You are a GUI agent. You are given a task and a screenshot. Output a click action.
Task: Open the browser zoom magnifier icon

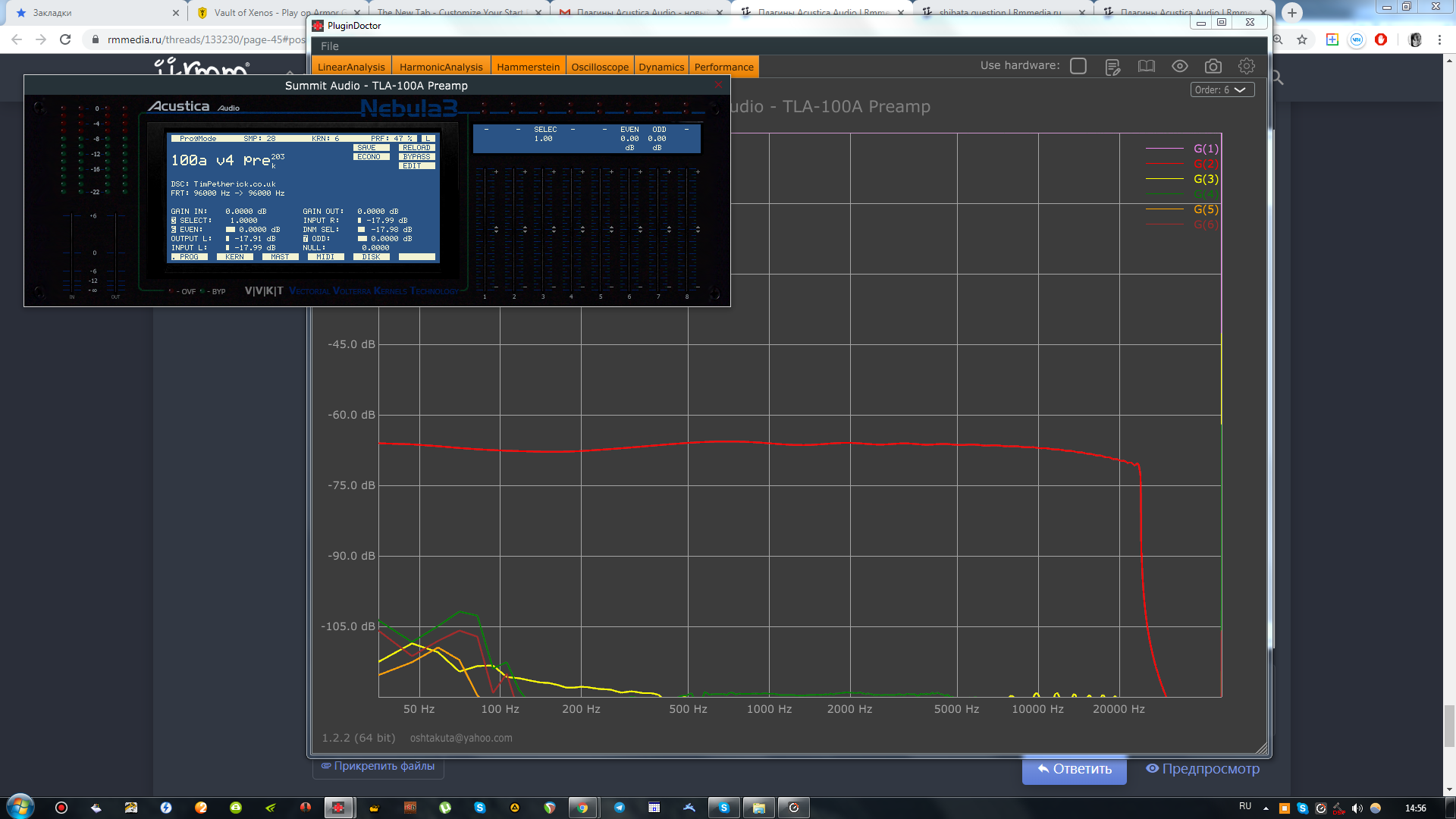pos(1279,39)
